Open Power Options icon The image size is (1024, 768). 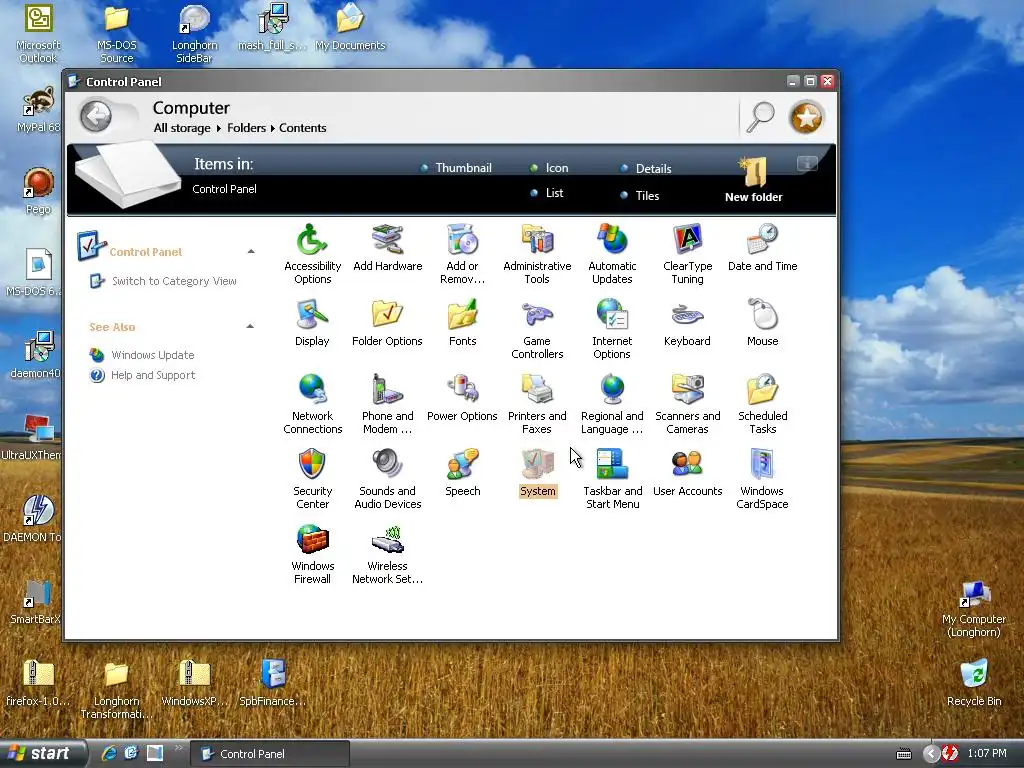click(x=462, y=398)
